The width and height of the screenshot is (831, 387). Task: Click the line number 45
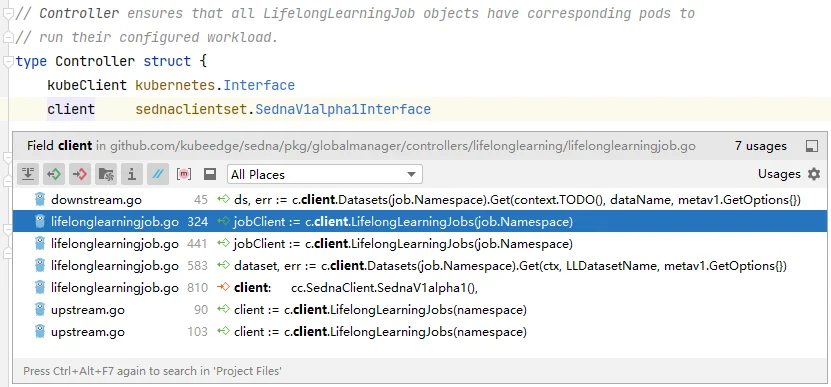201,200
